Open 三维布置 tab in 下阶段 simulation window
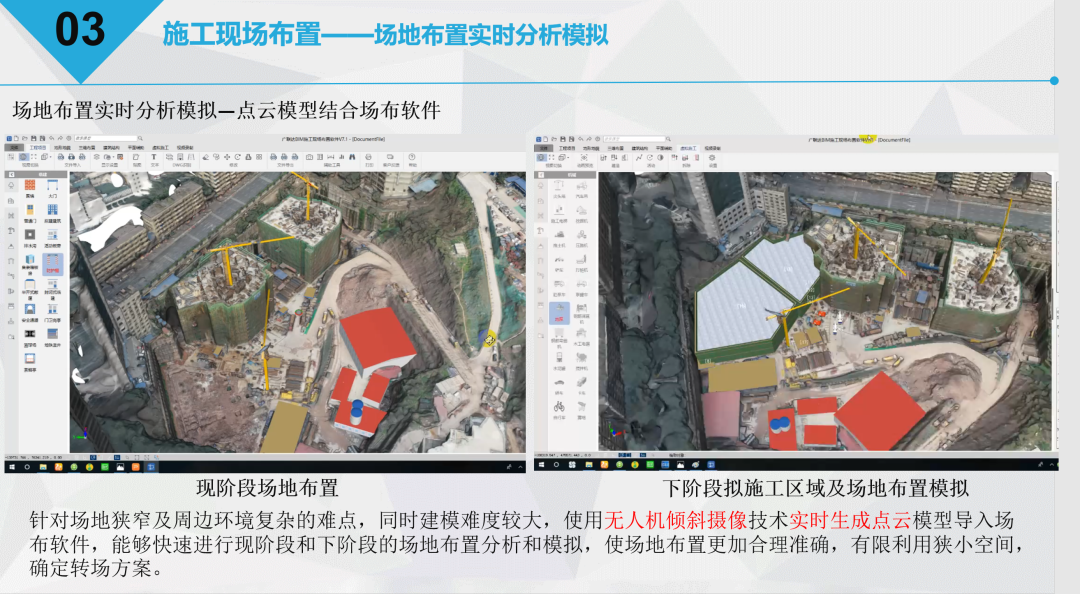Screen dimensions: 1080x594 point(615,148)
